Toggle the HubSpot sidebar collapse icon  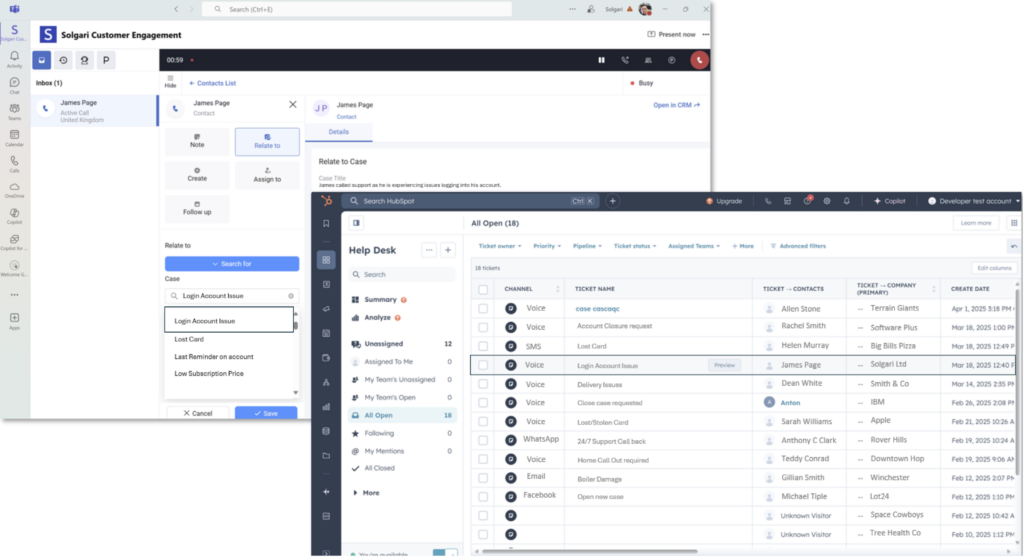[x=357, y=223]
